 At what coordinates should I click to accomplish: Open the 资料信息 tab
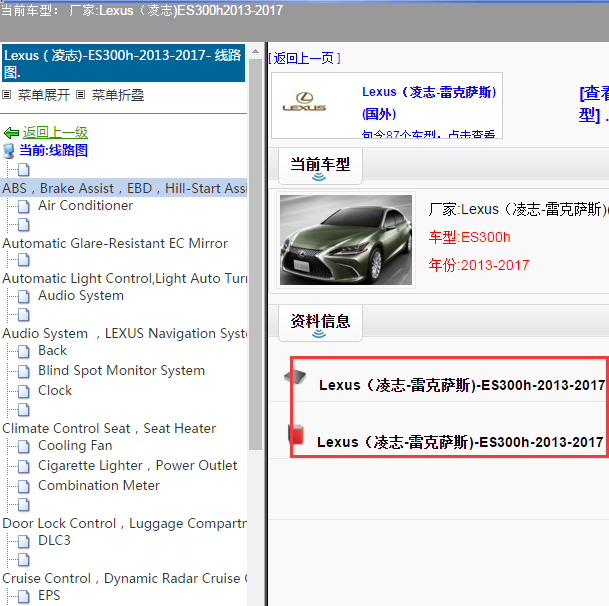[x=320, y=322]
